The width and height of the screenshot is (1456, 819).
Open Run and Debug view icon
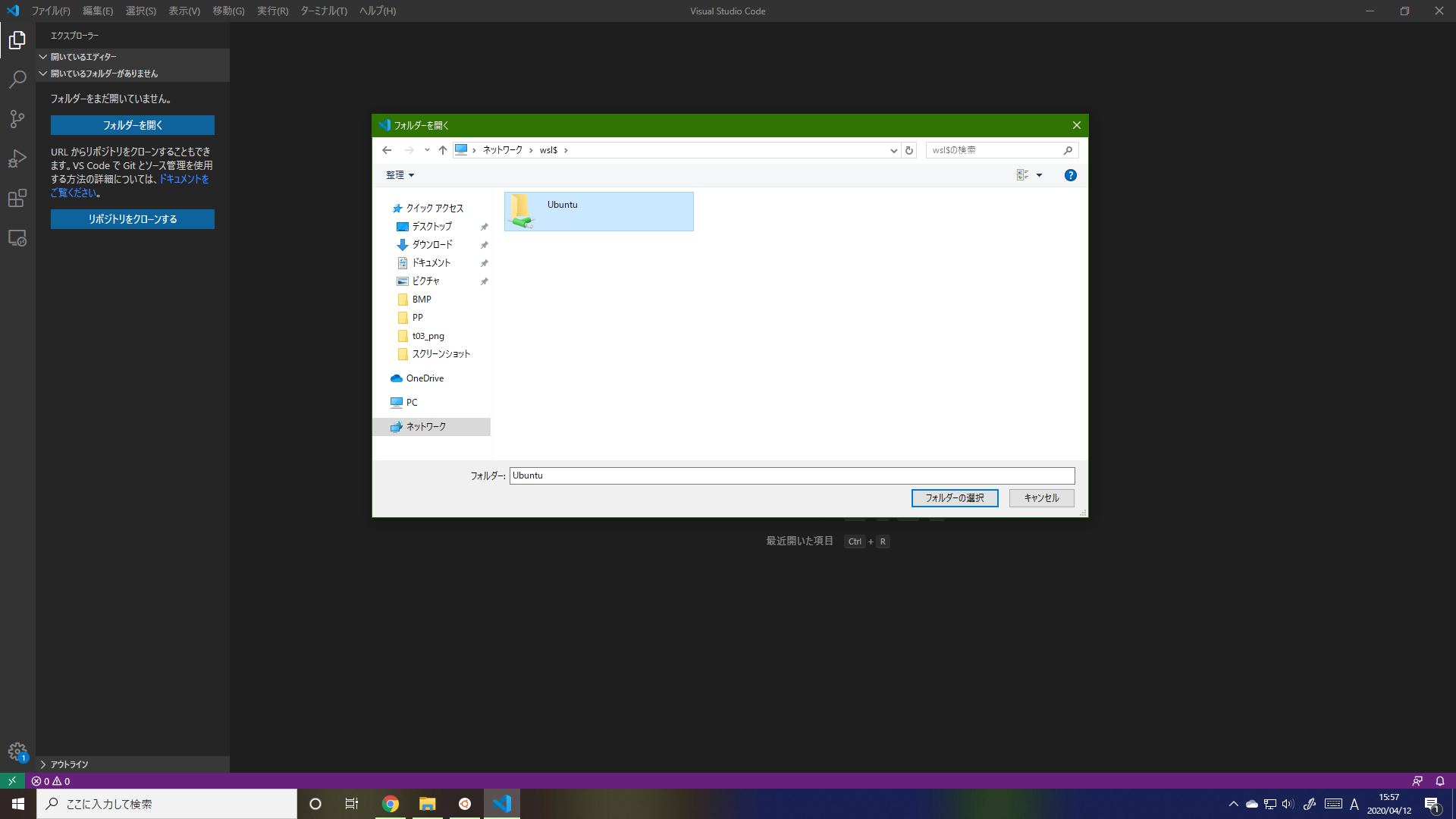[17, 158]
